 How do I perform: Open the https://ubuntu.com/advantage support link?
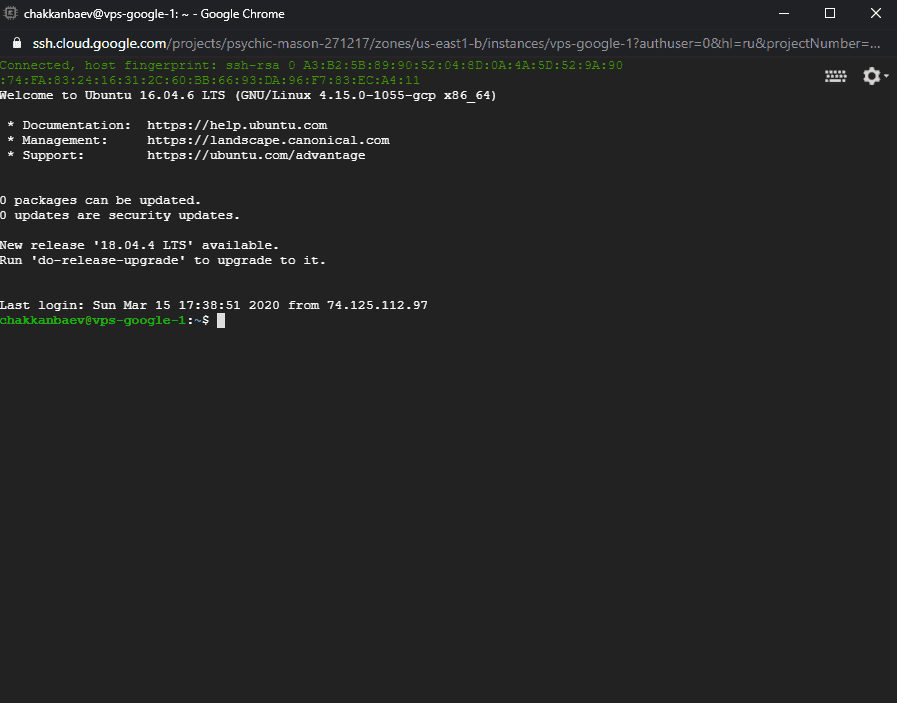255,155
